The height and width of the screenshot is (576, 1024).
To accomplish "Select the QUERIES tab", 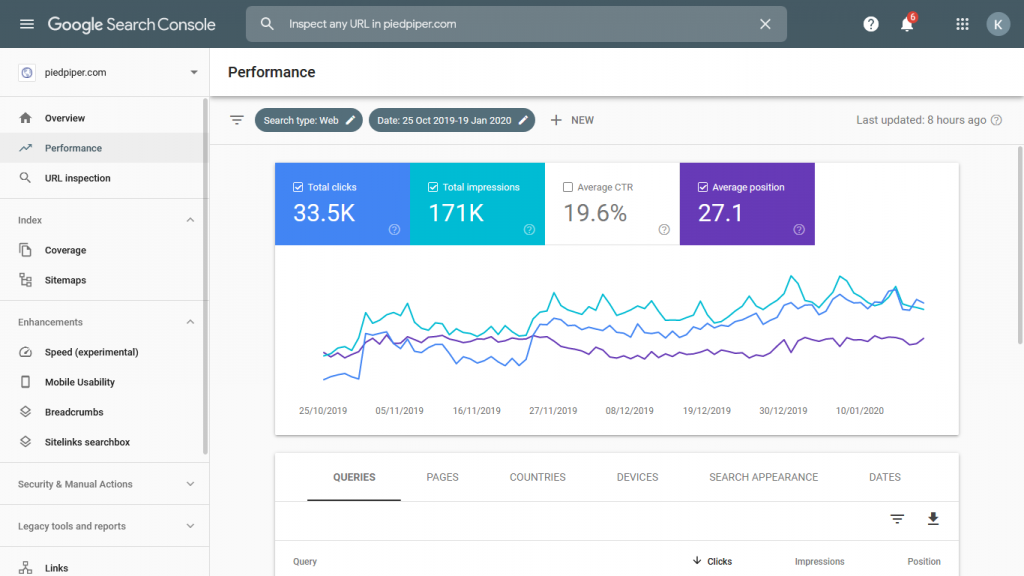I will [354, 477].
